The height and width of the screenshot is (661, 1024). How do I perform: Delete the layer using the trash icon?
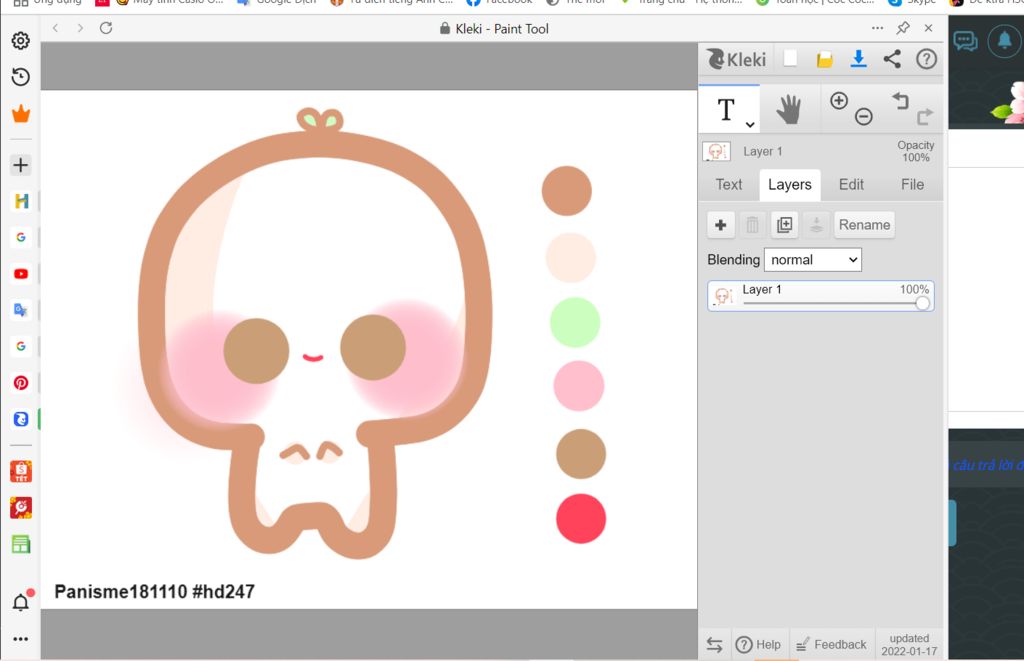752,225
